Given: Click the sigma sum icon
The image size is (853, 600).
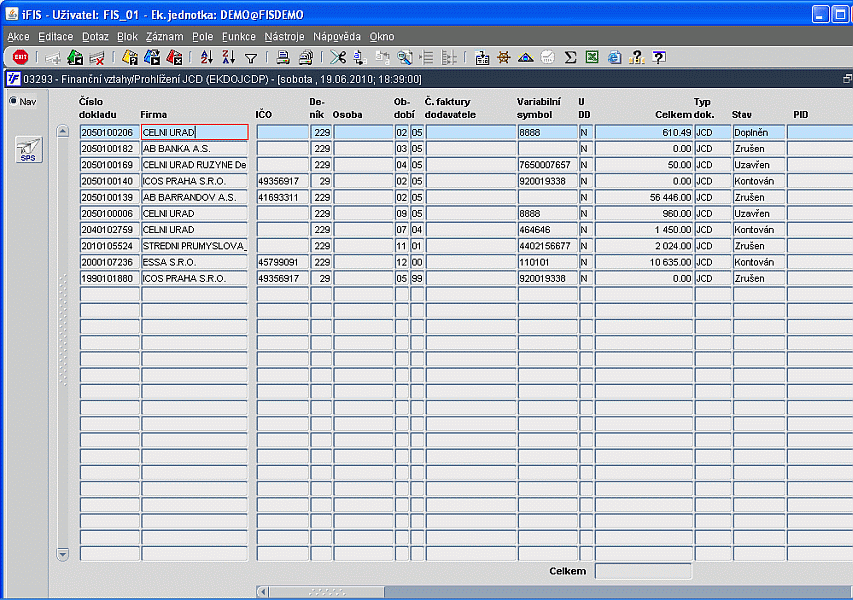Looking at the screenshot, I should tap(570, 57).
